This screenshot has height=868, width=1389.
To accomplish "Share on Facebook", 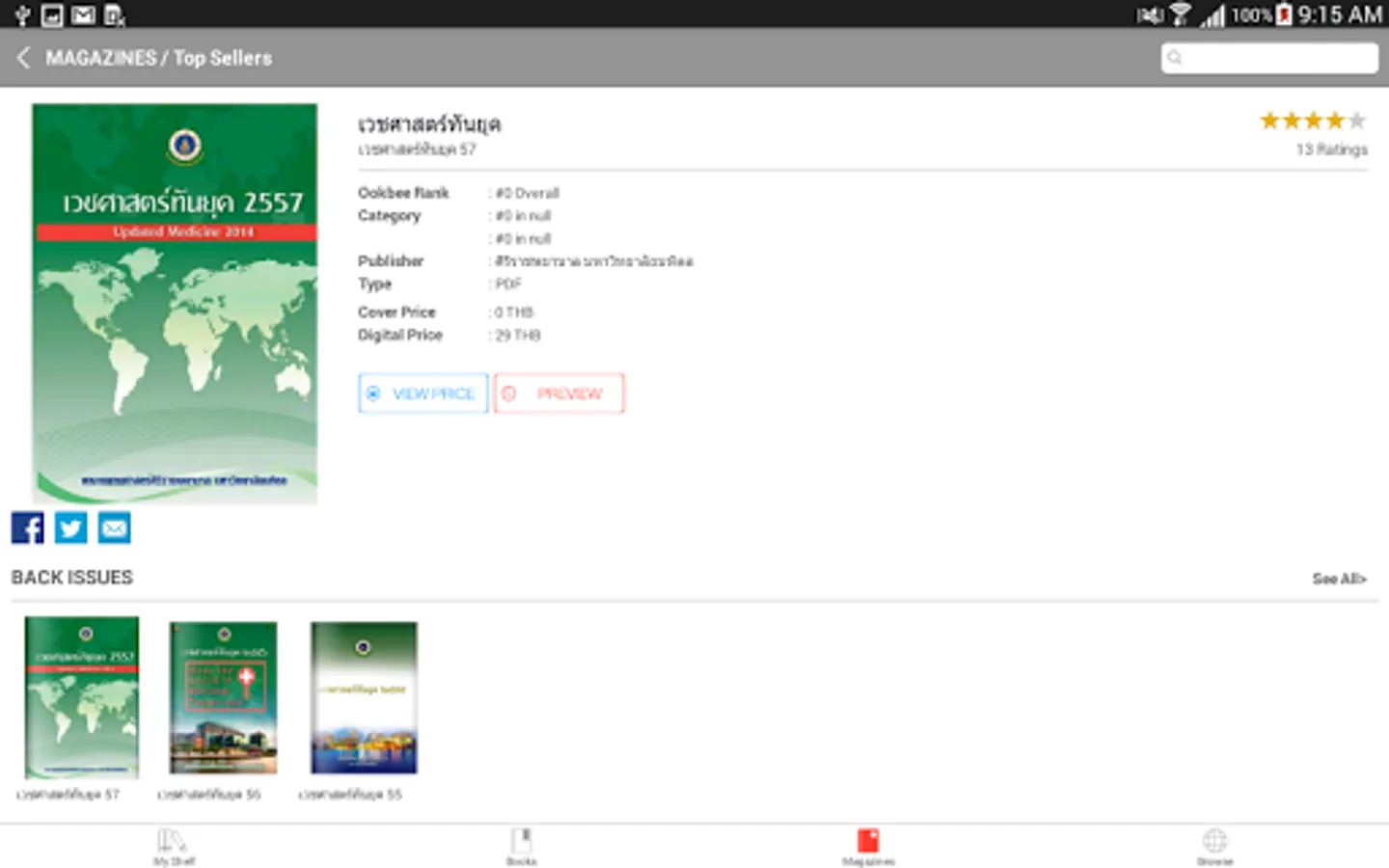I will 28,528.
